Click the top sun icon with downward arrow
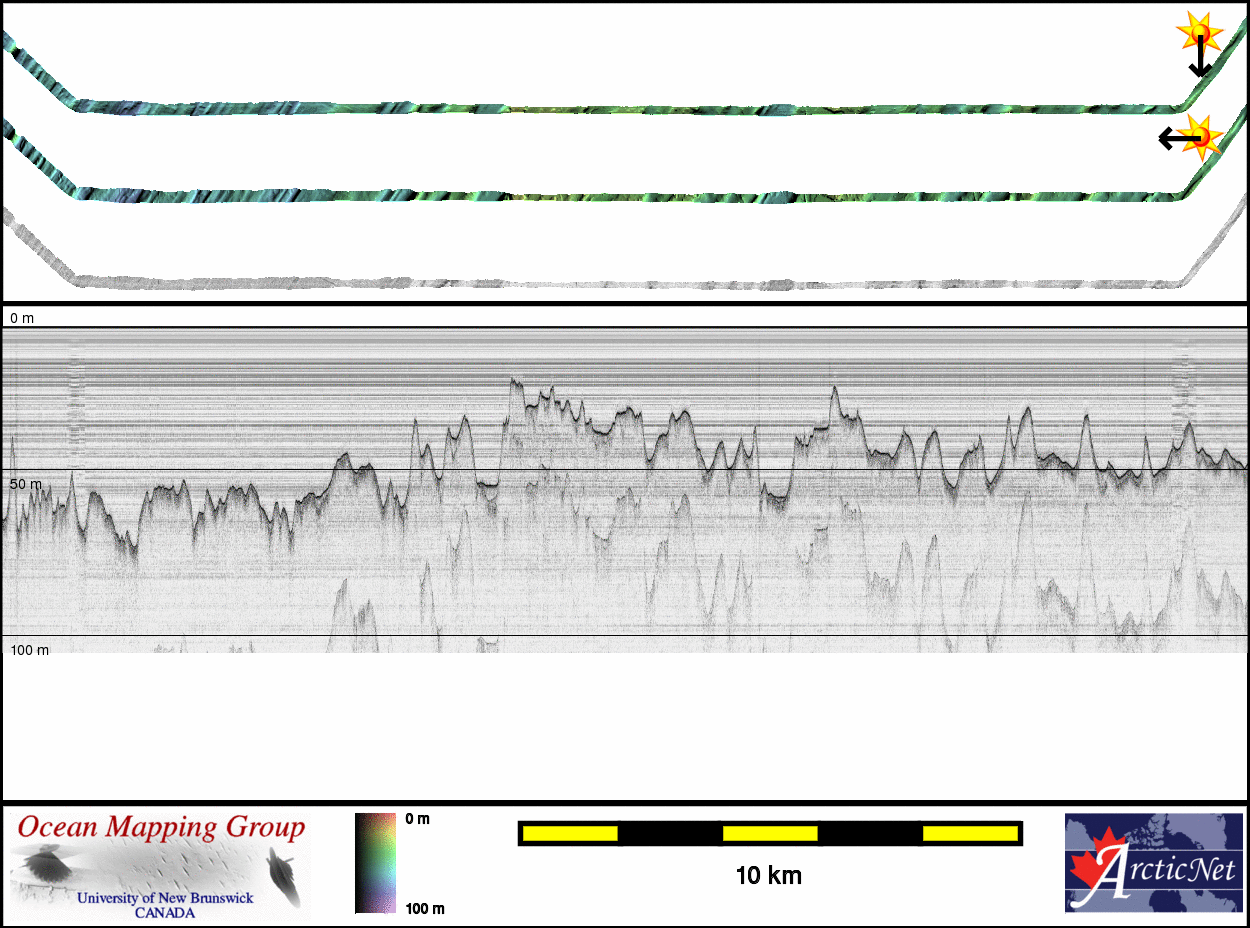 point(1199,33)
